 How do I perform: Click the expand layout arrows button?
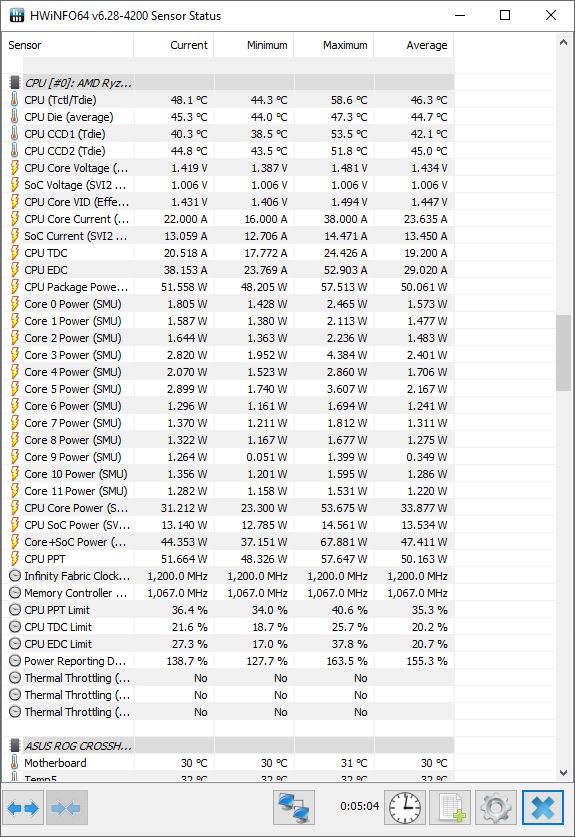click(x=23, y=808)
